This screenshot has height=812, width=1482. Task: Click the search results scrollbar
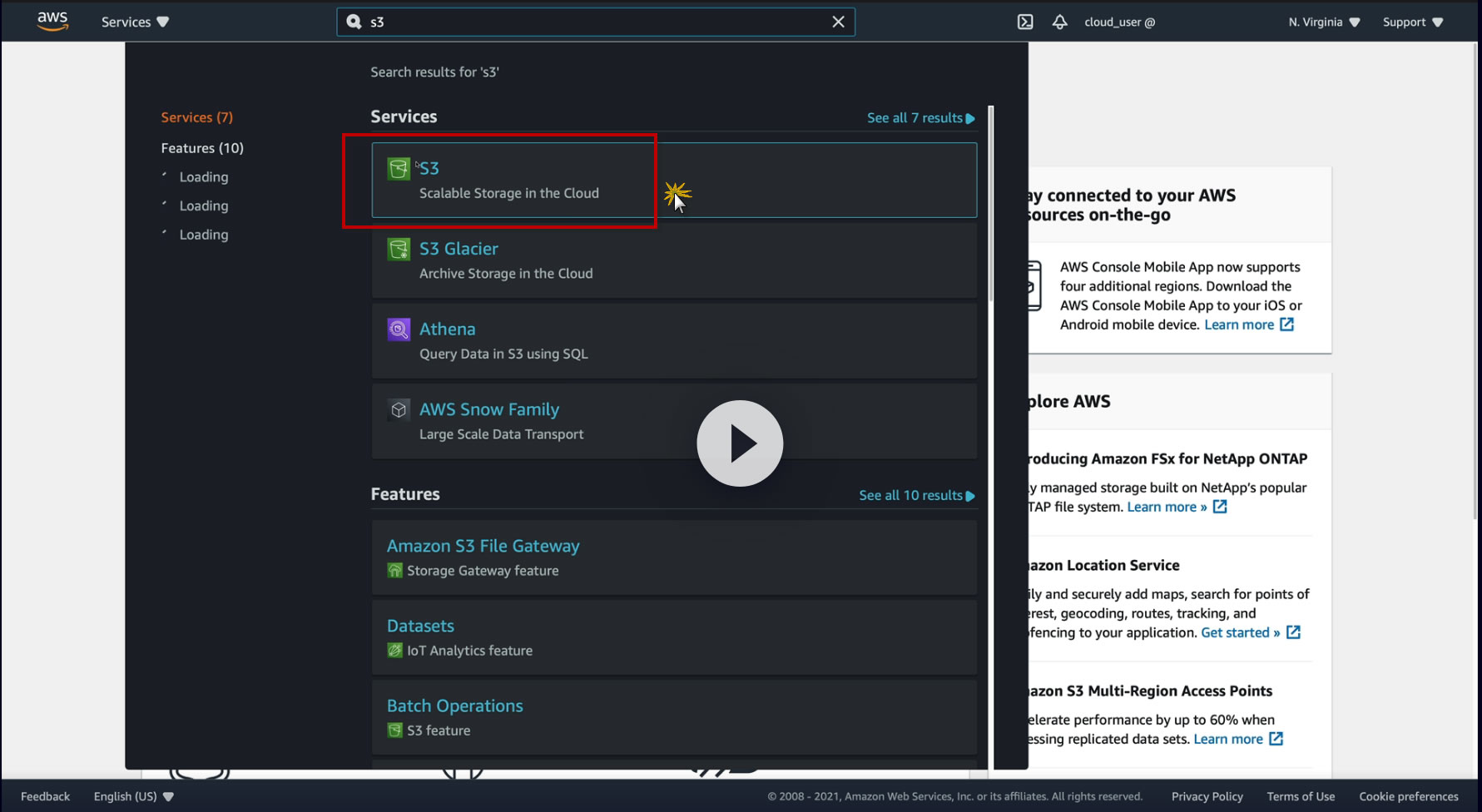tap(990, 203)
